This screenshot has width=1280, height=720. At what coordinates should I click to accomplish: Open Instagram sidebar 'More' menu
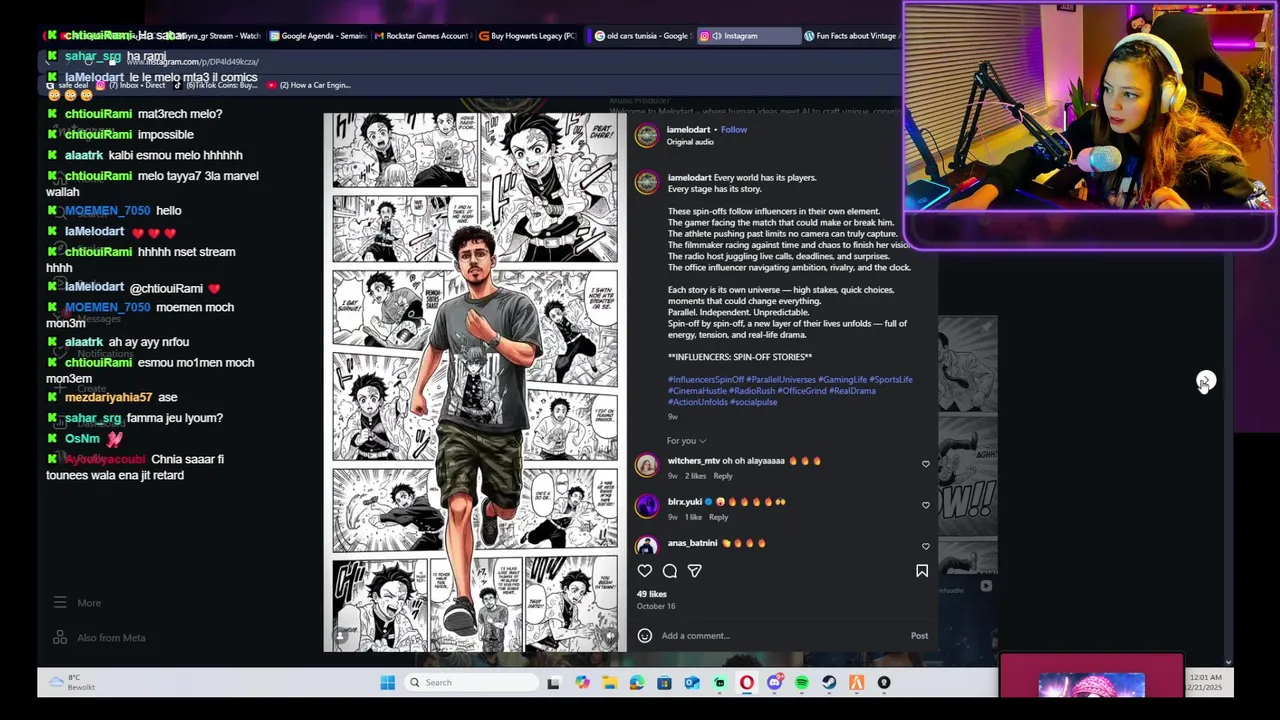point(78,603)
